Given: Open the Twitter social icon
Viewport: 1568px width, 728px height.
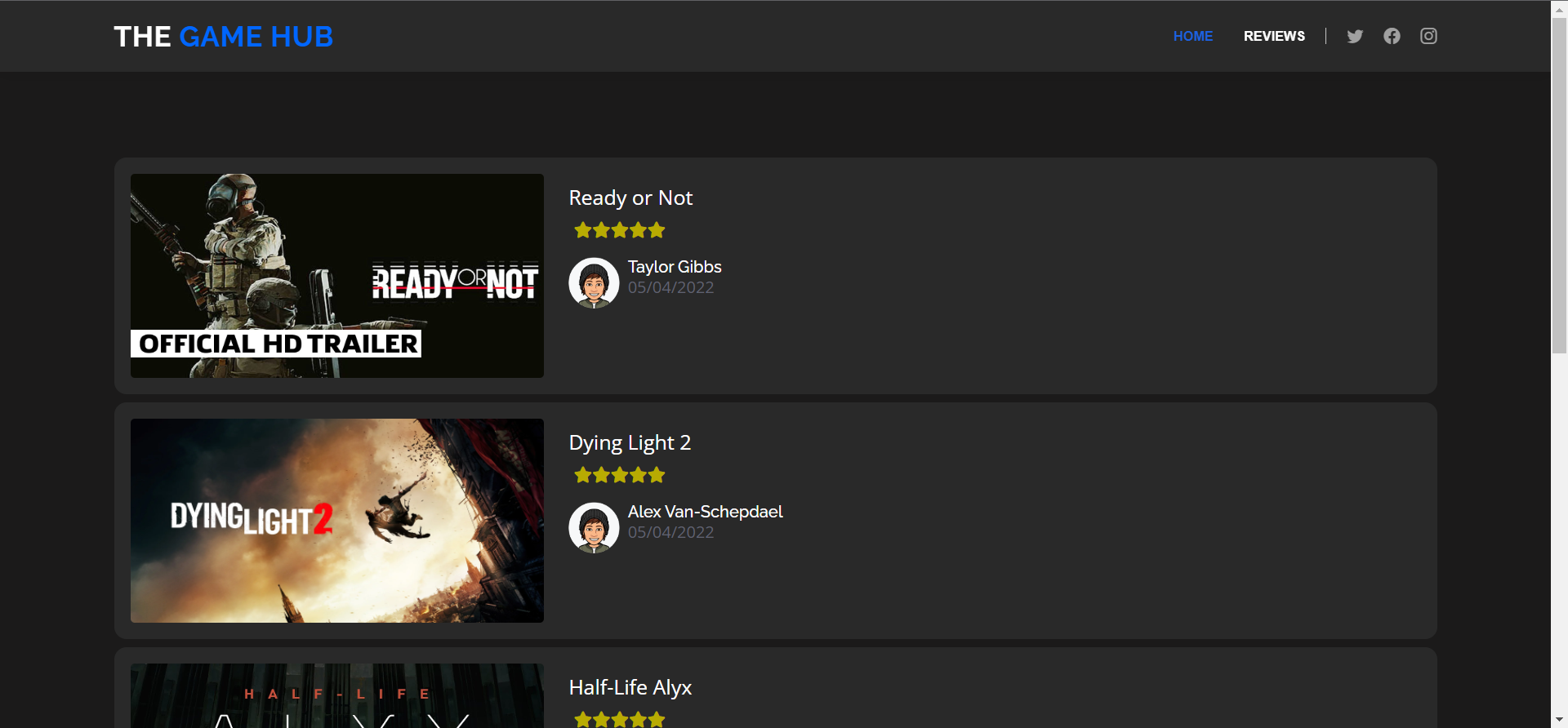Looking at the screenshot, I should click(x=1355, y=36).
